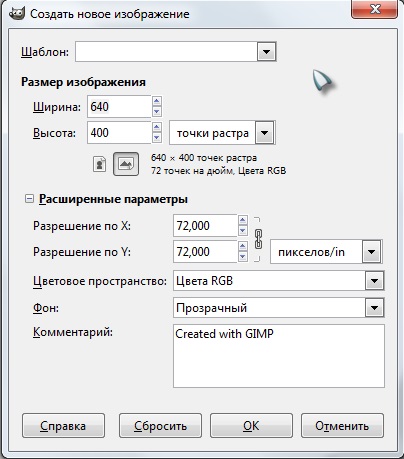The width and height of the screenshot is (404, 459).
Task: Close the Создать новое изображение dialog
Action: click(x=375, y=9)
